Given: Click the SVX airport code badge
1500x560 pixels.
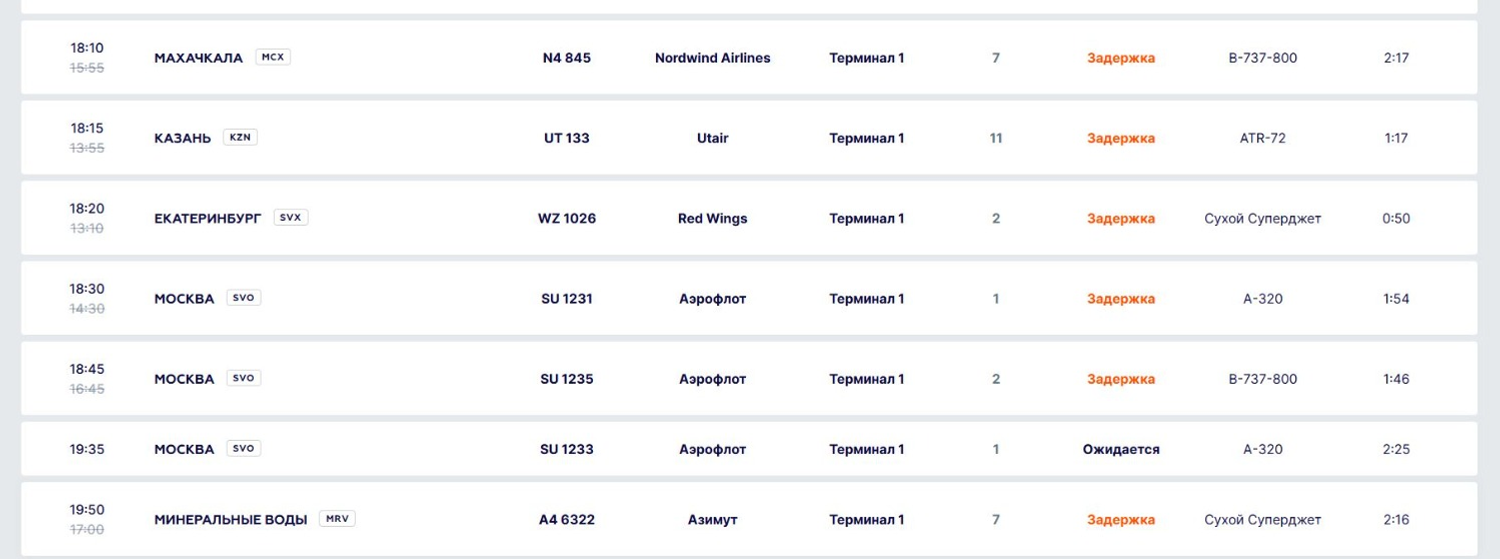Looking at the screenshot, I should click(x=290, y=217).
